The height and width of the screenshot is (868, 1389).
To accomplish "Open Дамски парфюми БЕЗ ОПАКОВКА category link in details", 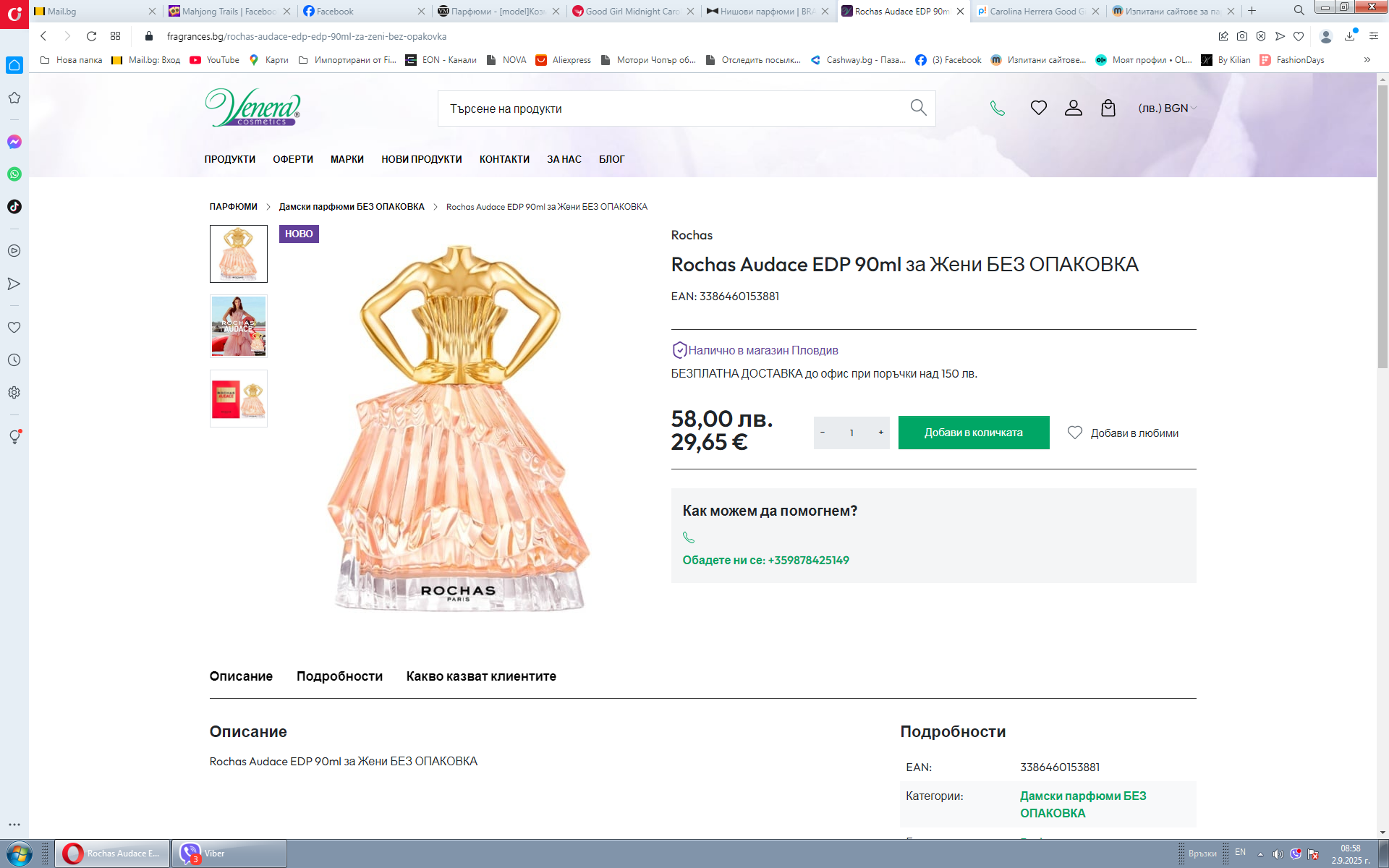I will 1083,804.
